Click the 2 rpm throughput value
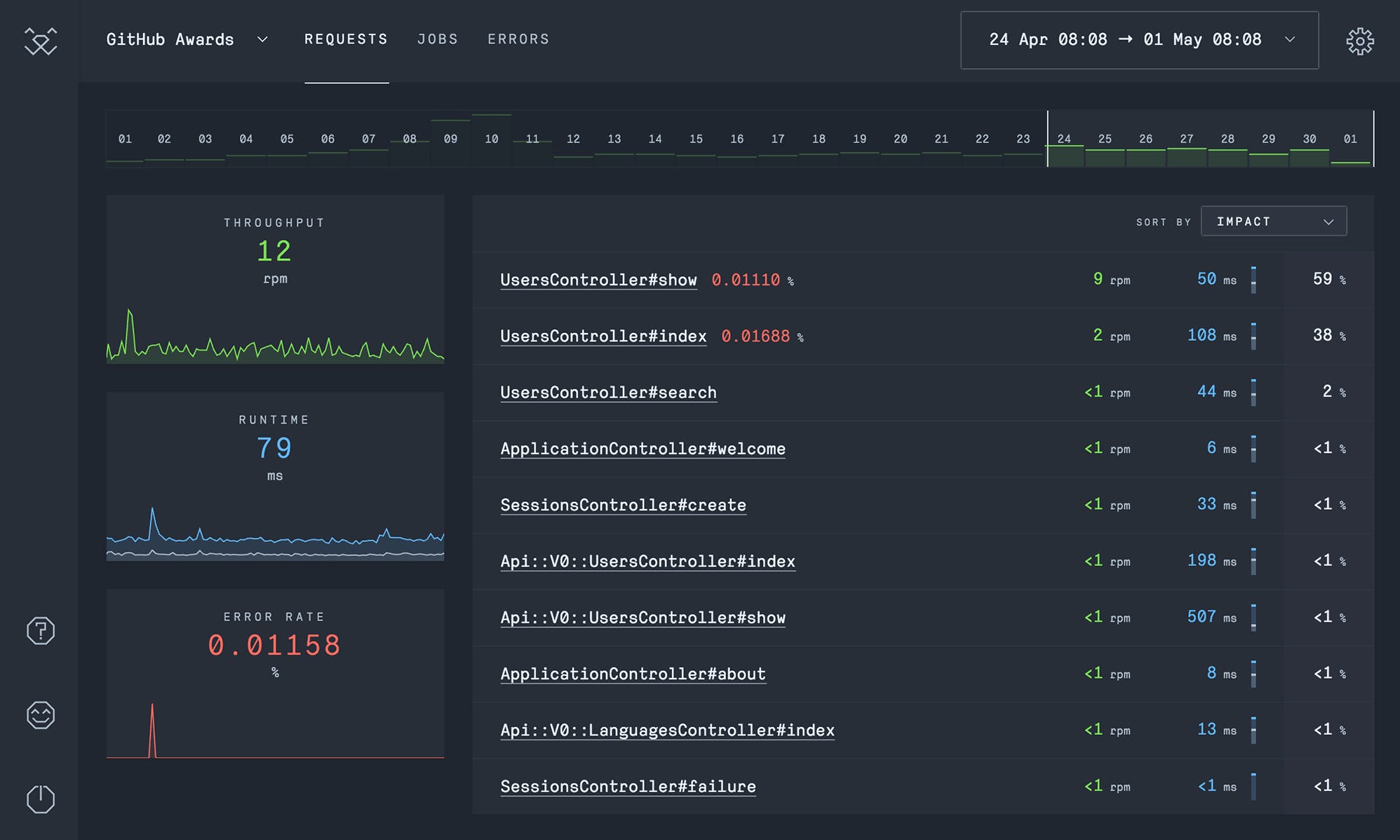Viewport: 1400px width, 840px height. point(1112,335)
